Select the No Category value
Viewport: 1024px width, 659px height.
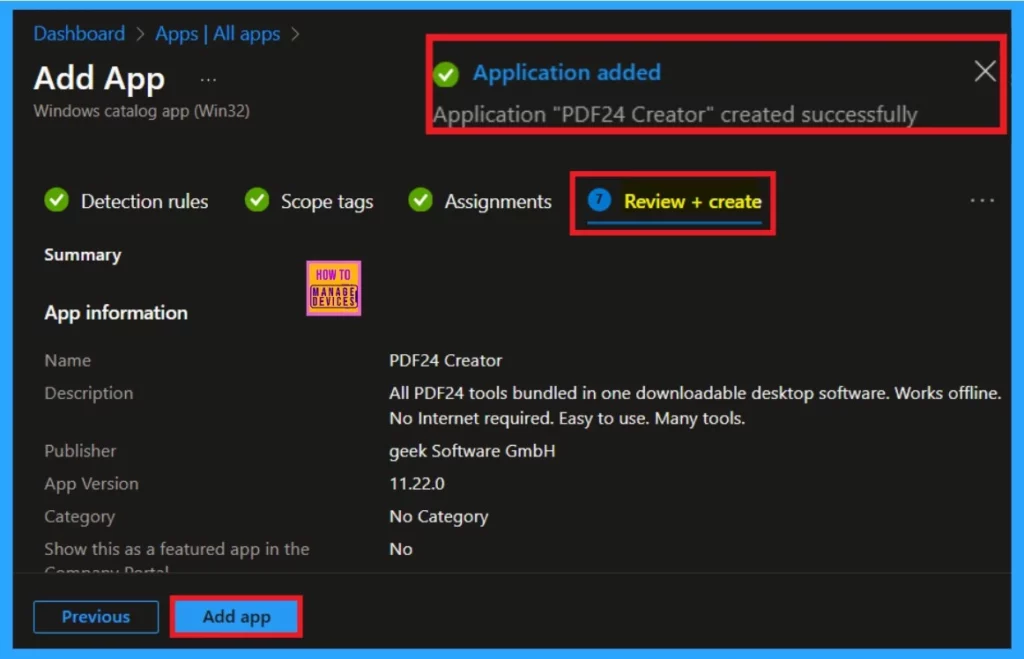point(438,517)
